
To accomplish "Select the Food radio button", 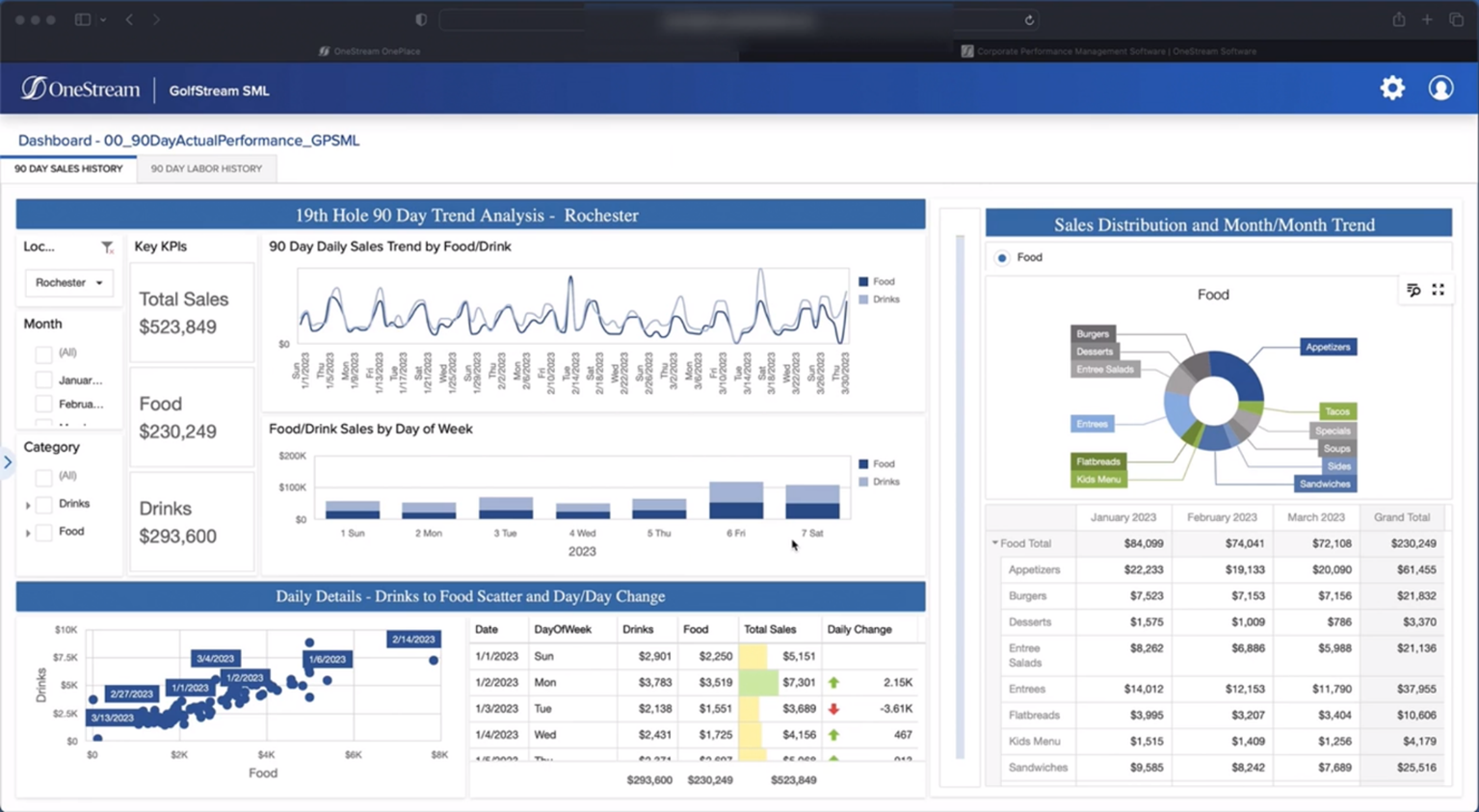I will [1002, 258].
